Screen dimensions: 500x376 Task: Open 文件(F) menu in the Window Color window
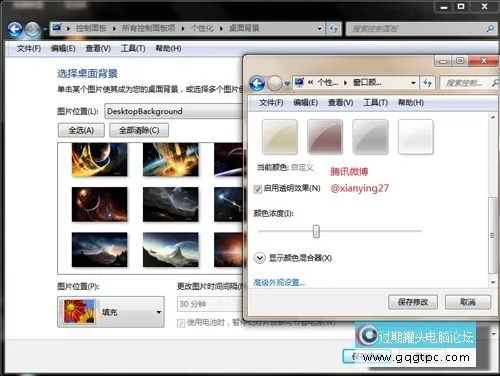(271, 103)
